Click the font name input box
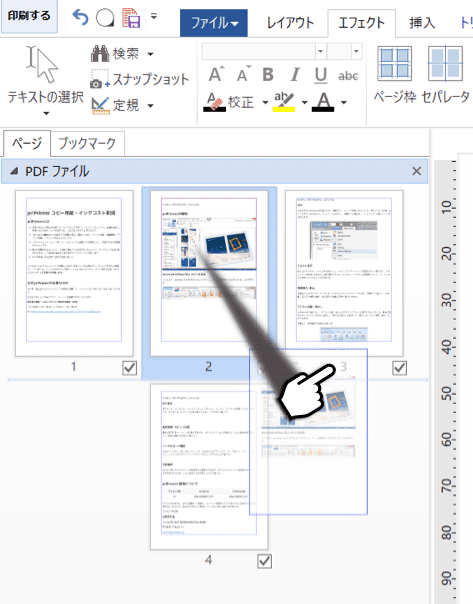The width and height of the screenshot is (473, 604). click(258, 51)
